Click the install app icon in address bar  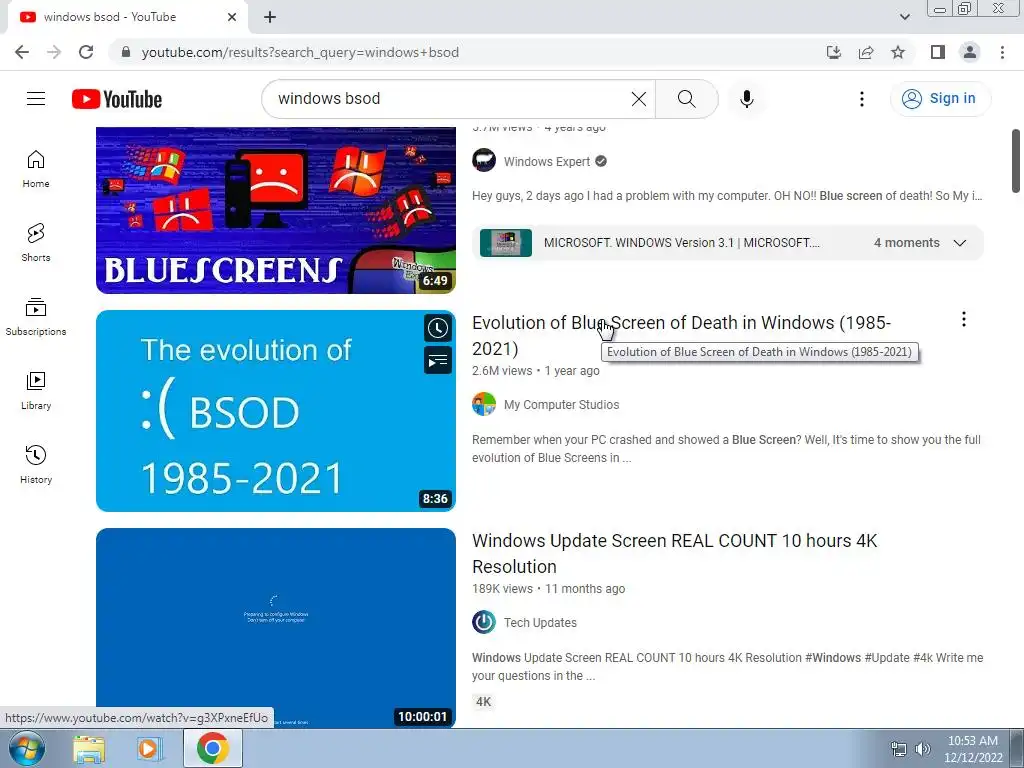pyautogui.click(x=833, y=52)
